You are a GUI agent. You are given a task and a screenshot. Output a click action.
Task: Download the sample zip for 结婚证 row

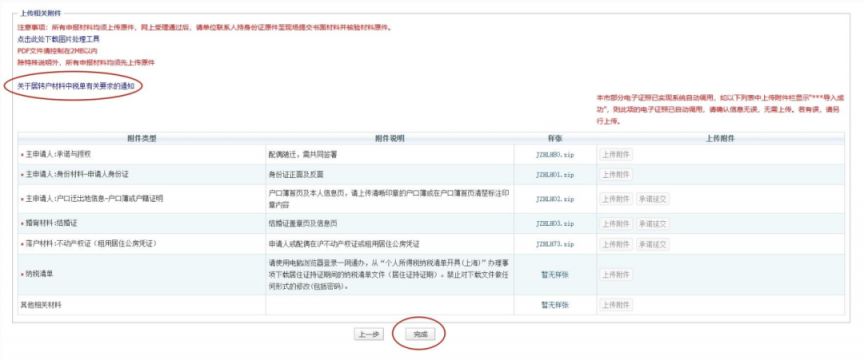click(x=555, y=224)
